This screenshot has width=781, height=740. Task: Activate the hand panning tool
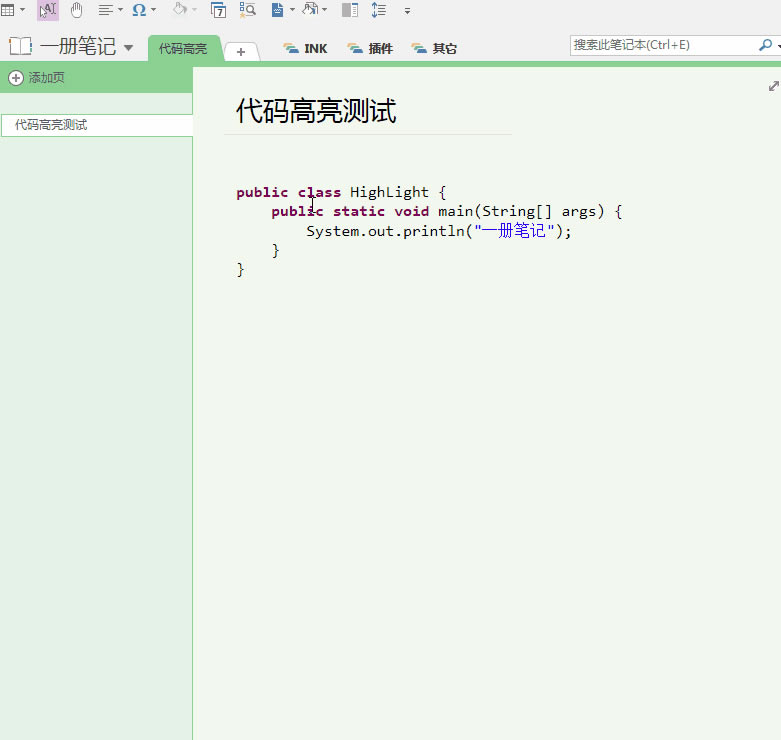pyautogui.click(x=77, y=10)
